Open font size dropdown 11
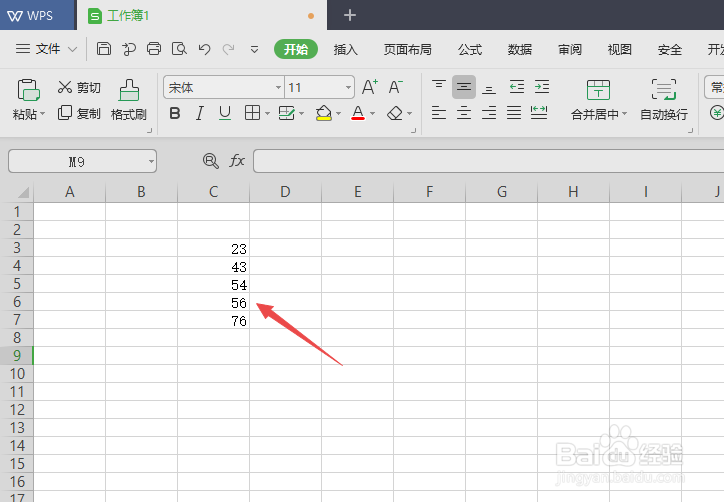Image resolution: width=724 pixels, height=502 pixels. pyautogui.click(x=348, y=87)
